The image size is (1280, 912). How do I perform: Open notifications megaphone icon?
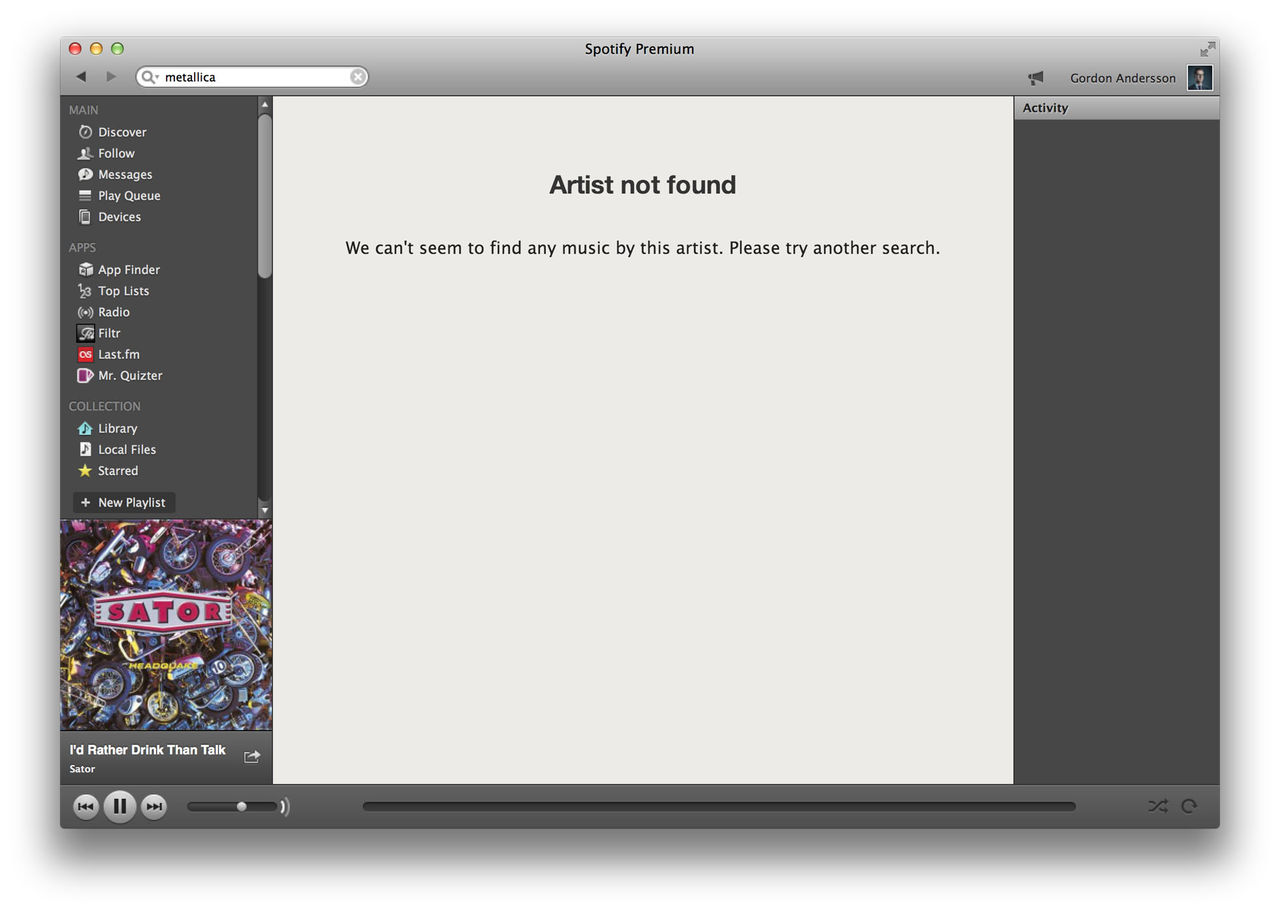tap(1036, 78)
